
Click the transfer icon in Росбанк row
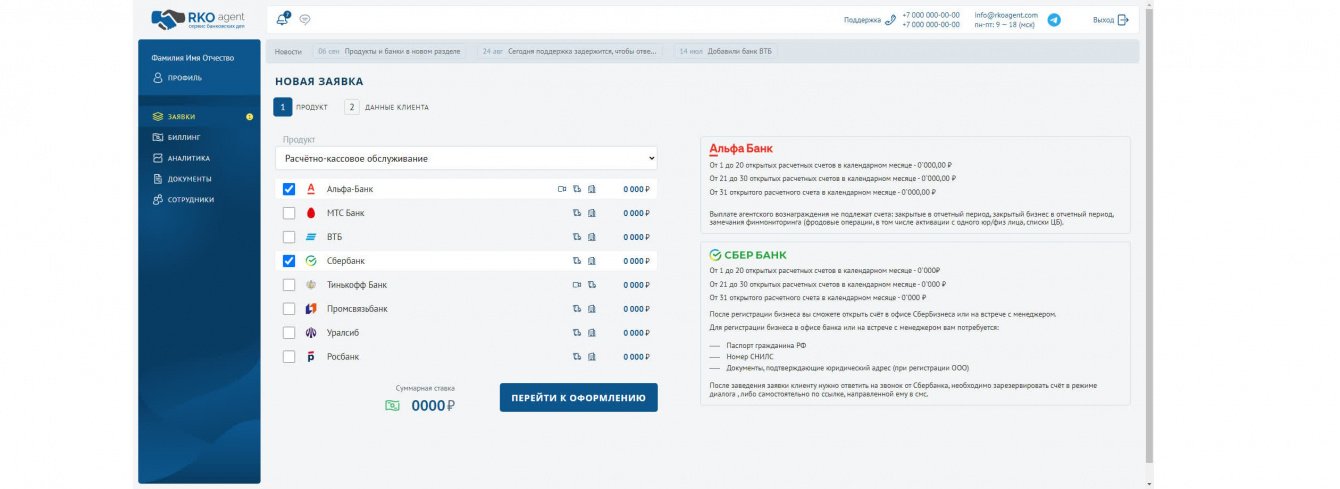(x=577, y=357)
